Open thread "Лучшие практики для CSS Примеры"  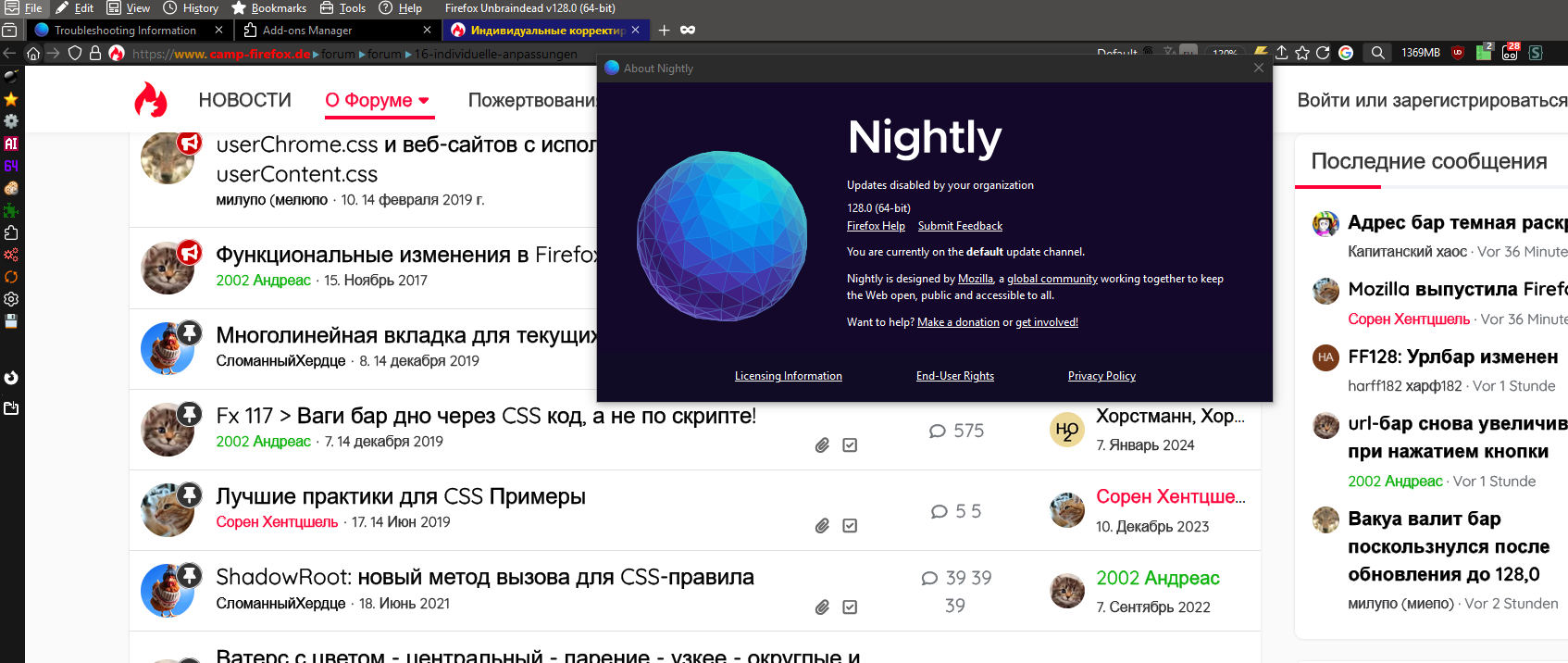point(401,496)
